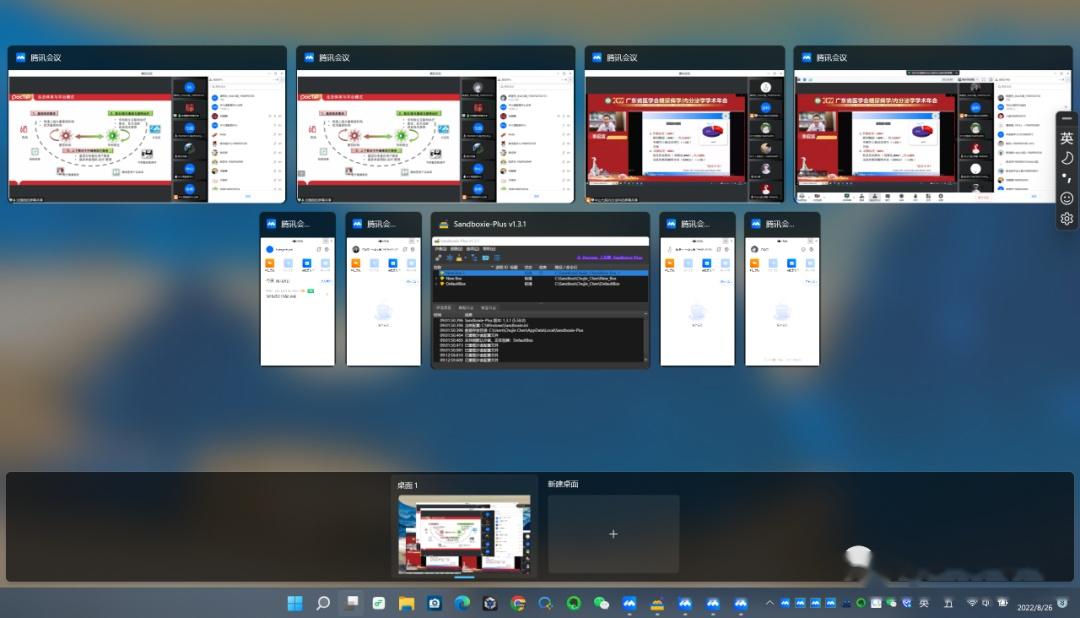1080x618 pixels.
Task: Click the battery tray icon
Action: 1003,603
